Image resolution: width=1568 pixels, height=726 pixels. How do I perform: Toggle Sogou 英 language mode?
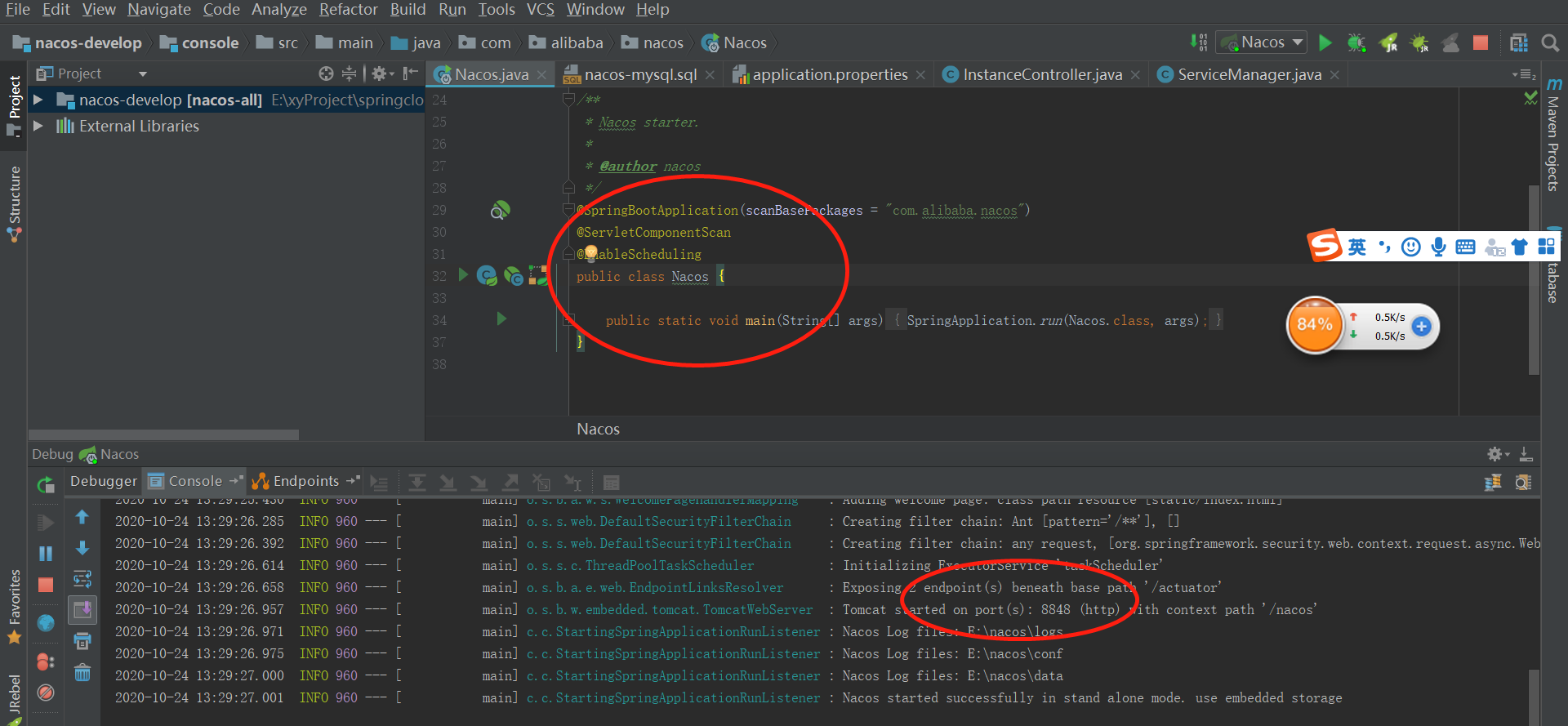click(x=1356, y=247)
